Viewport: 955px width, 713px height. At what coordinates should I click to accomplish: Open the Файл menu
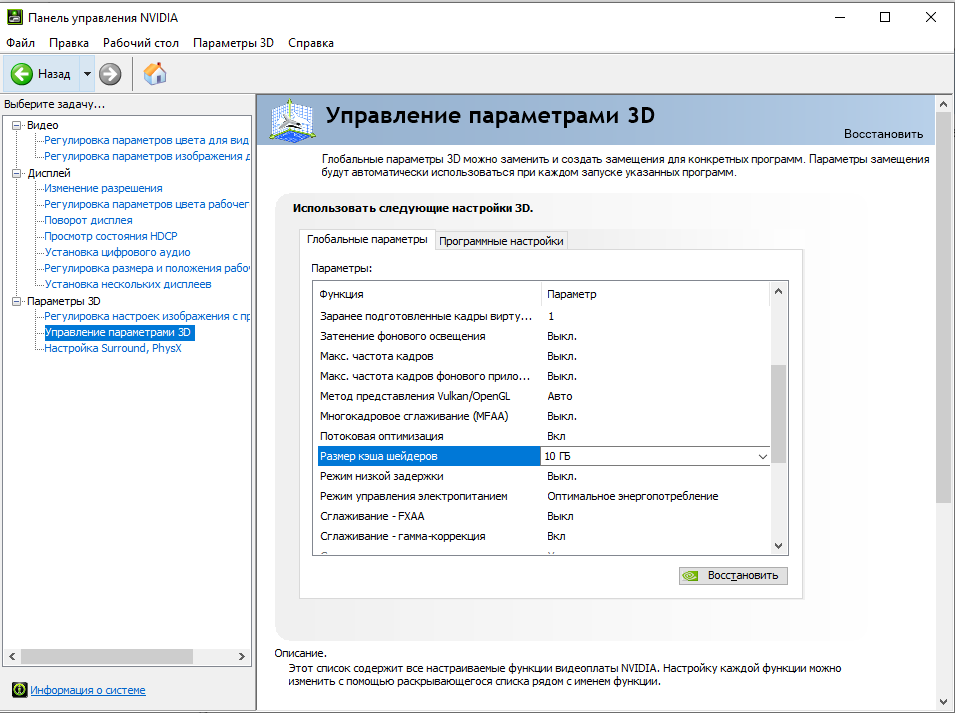(x=21, y=43)
